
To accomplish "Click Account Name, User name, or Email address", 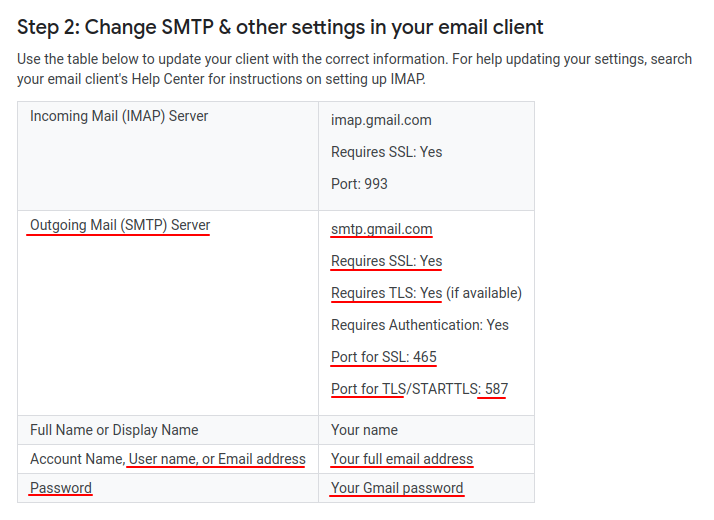I will click(168, 459).
